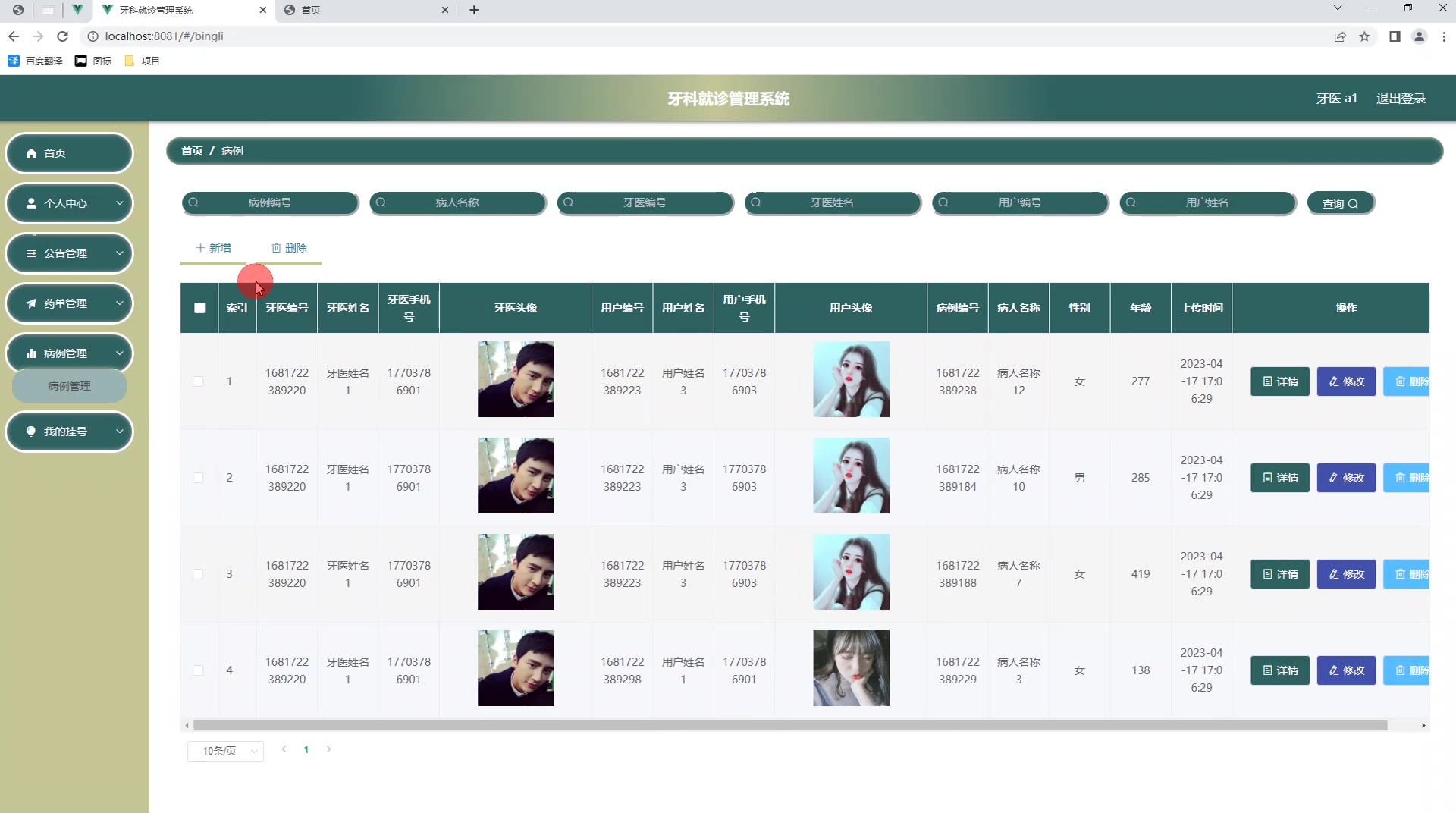Go to next page in pagination
1456x813 pixels.
[328, 749]
